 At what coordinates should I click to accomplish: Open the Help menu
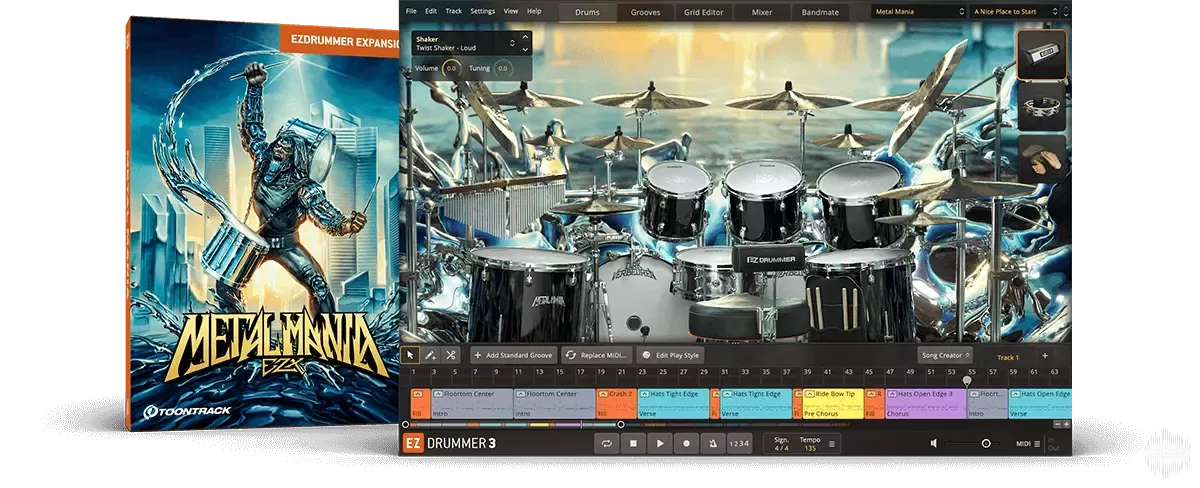tap(534, 11)
